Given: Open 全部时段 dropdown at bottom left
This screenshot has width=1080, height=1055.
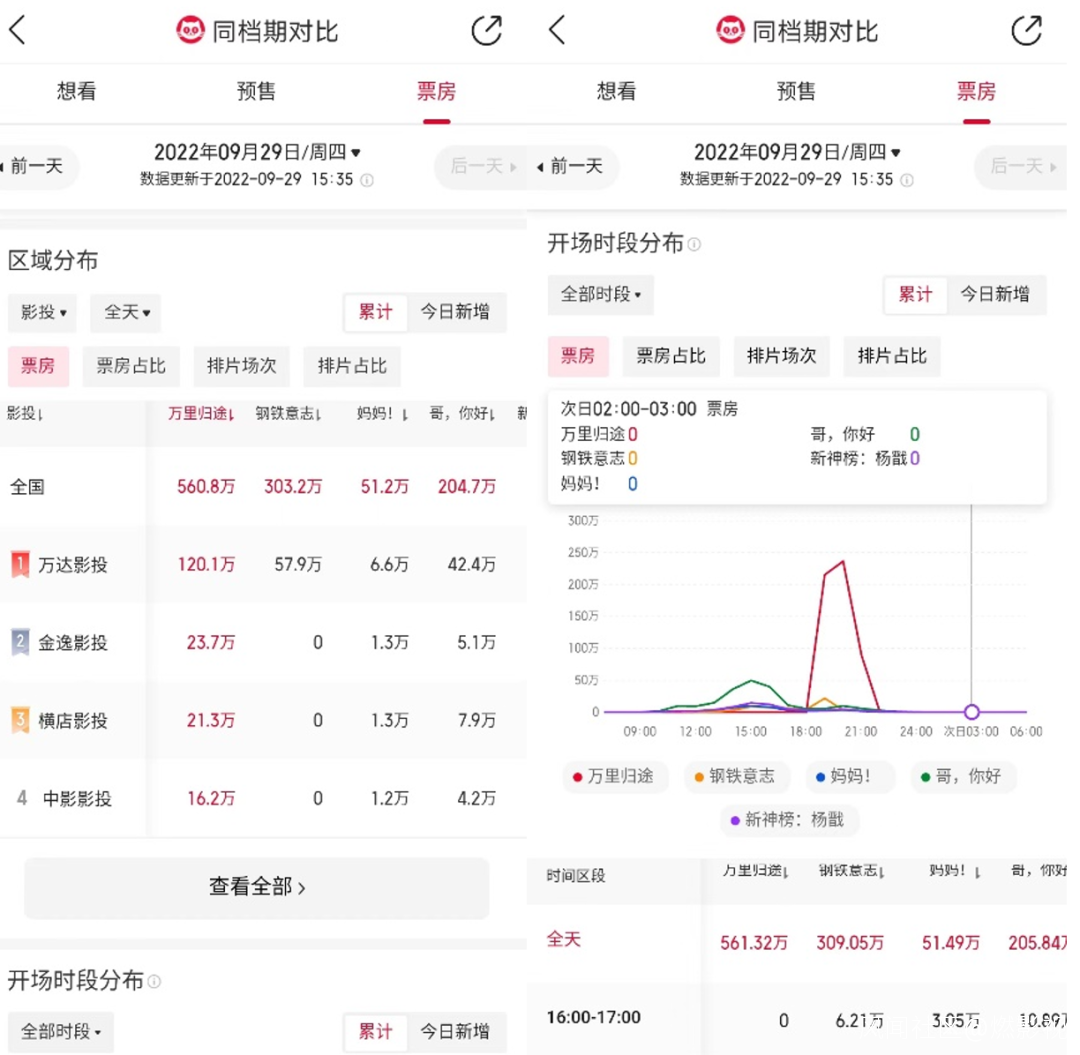Looking at the screenshot, I should 61,1032.
